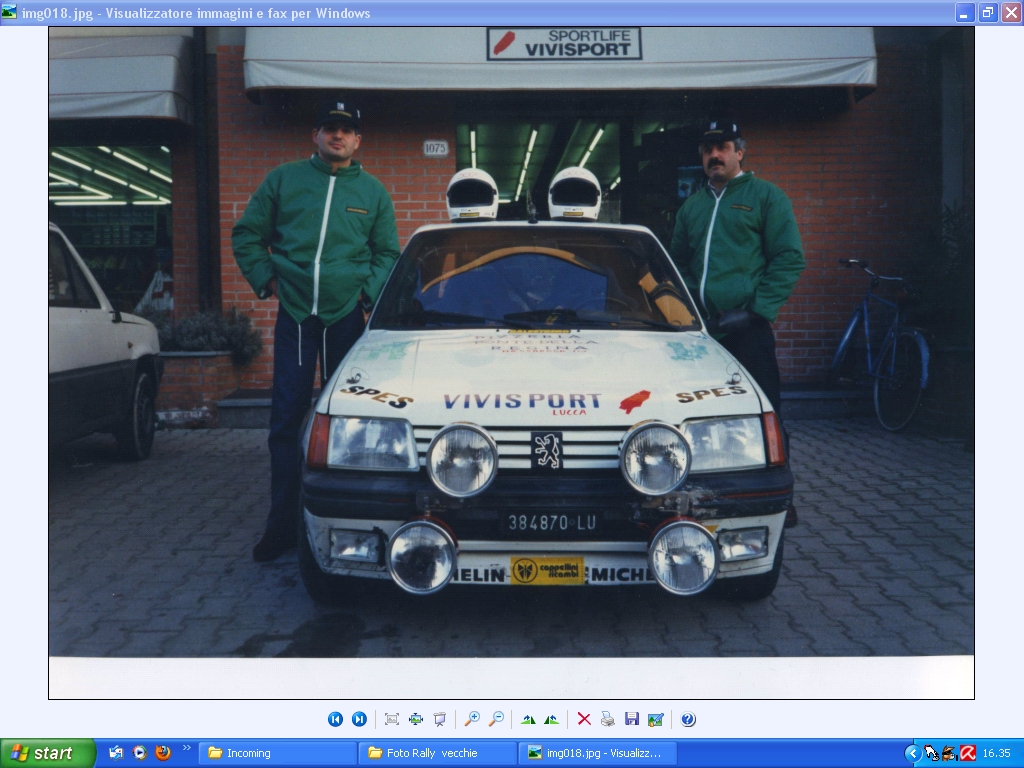Zoom in on the image

(x=472, y=719)
